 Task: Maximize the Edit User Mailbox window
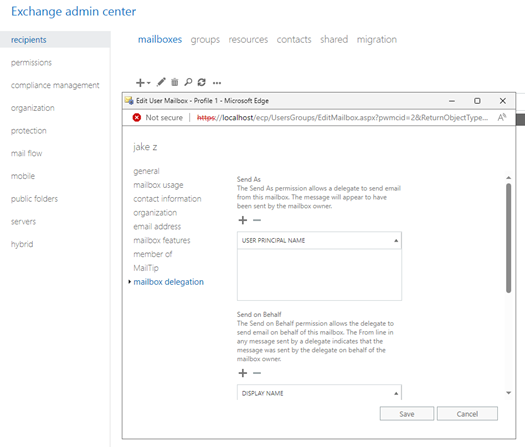[477, 101]
